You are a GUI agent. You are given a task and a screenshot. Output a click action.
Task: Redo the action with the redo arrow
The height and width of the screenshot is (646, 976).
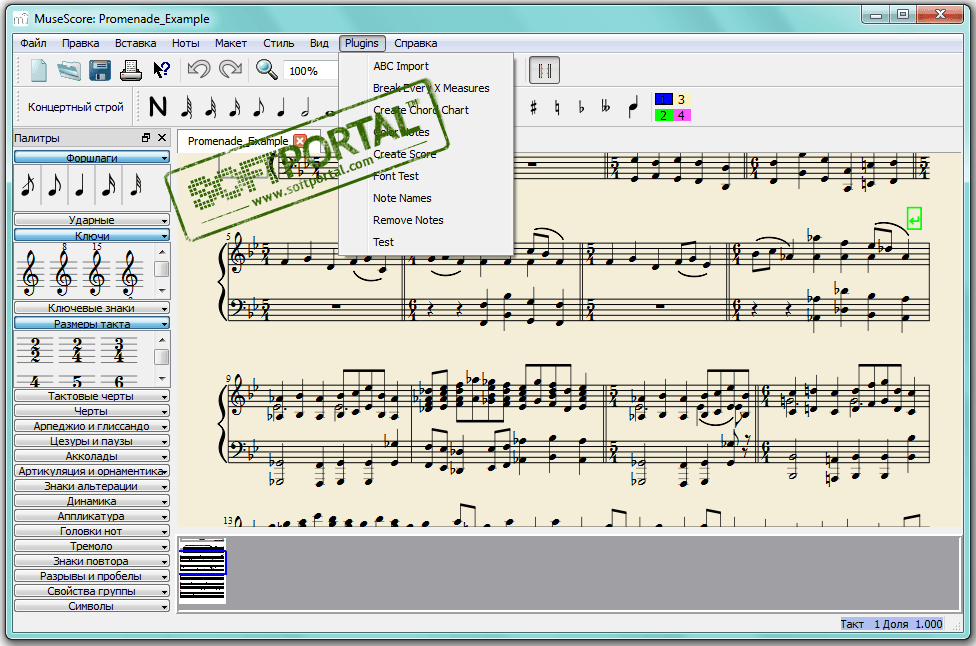(x=230, y=69)
